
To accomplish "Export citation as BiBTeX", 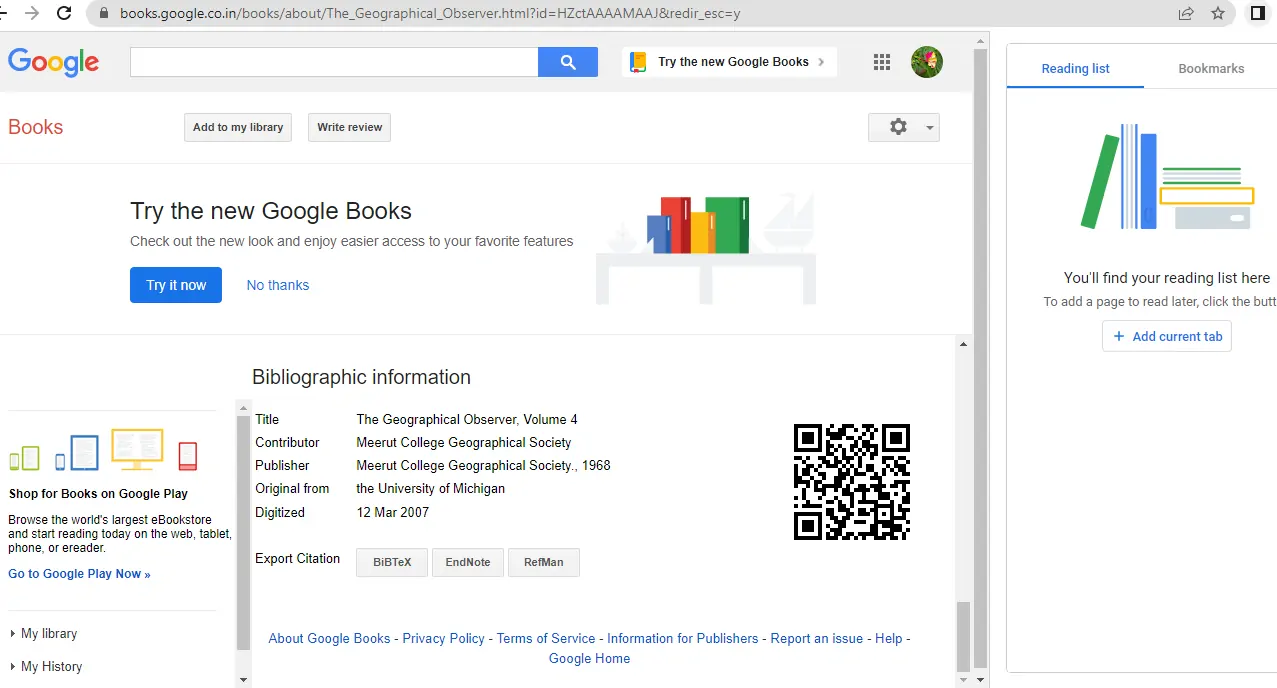I will click(392, 562).
